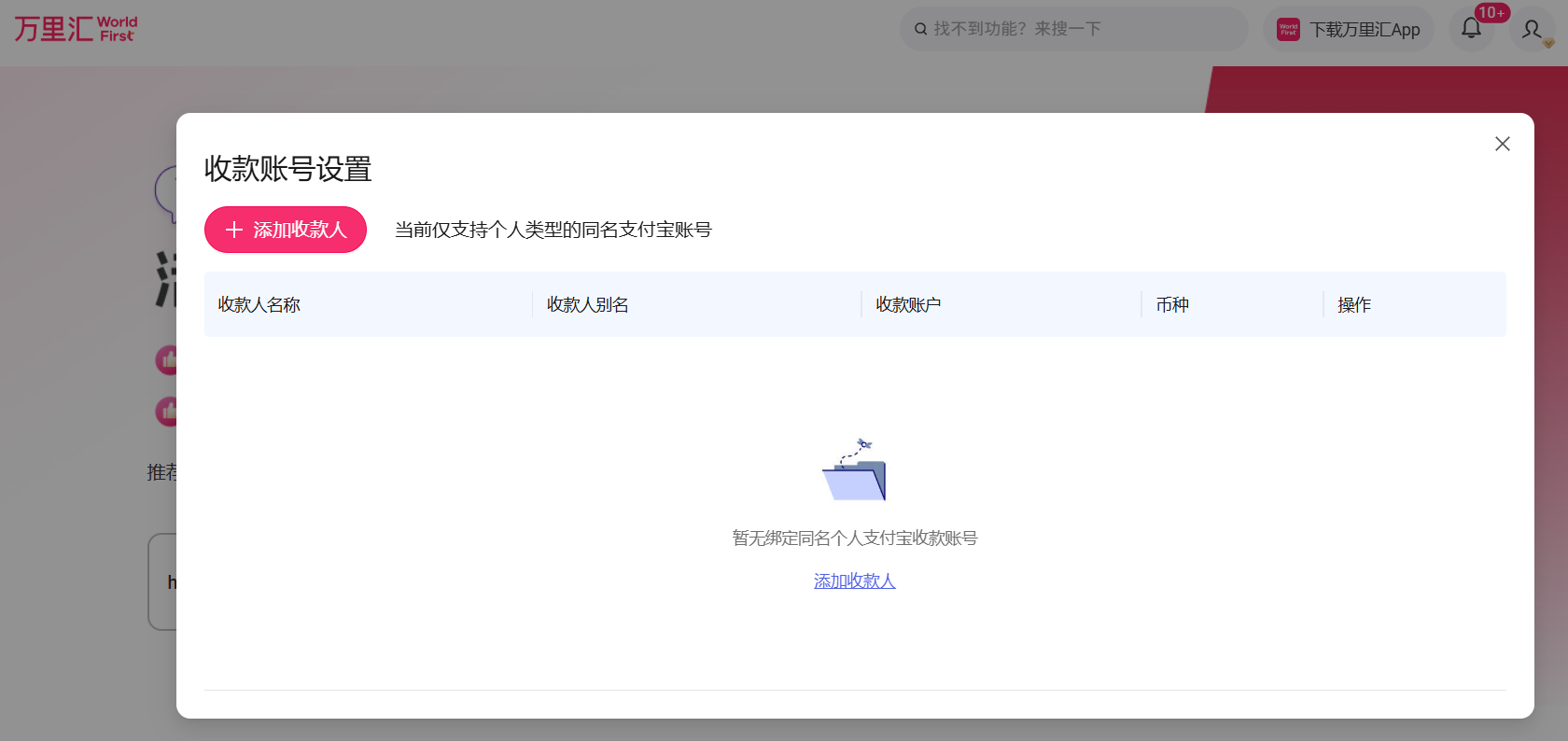Focus the 找不到功能 search field
The image size is (1568, 741).
1083,29
